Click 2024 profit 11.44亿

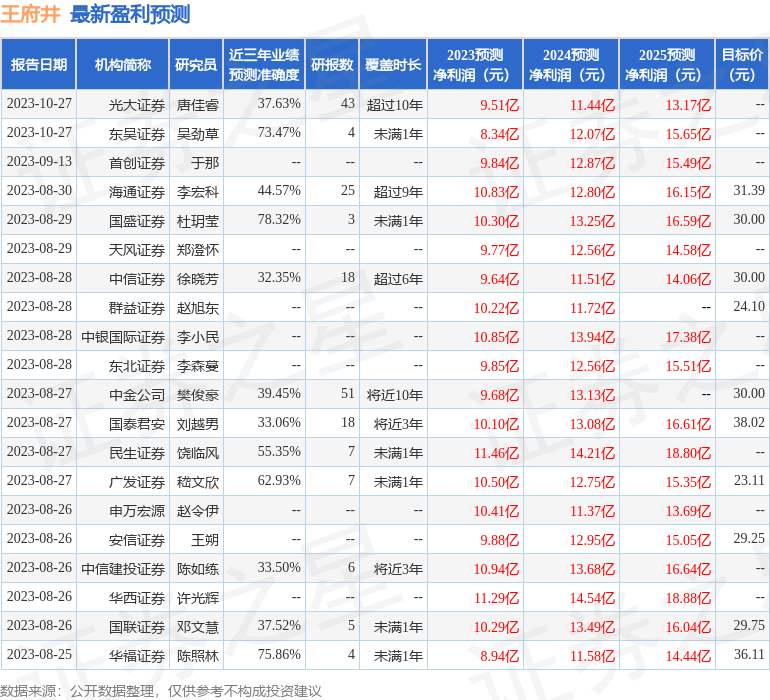coord(592,105)
